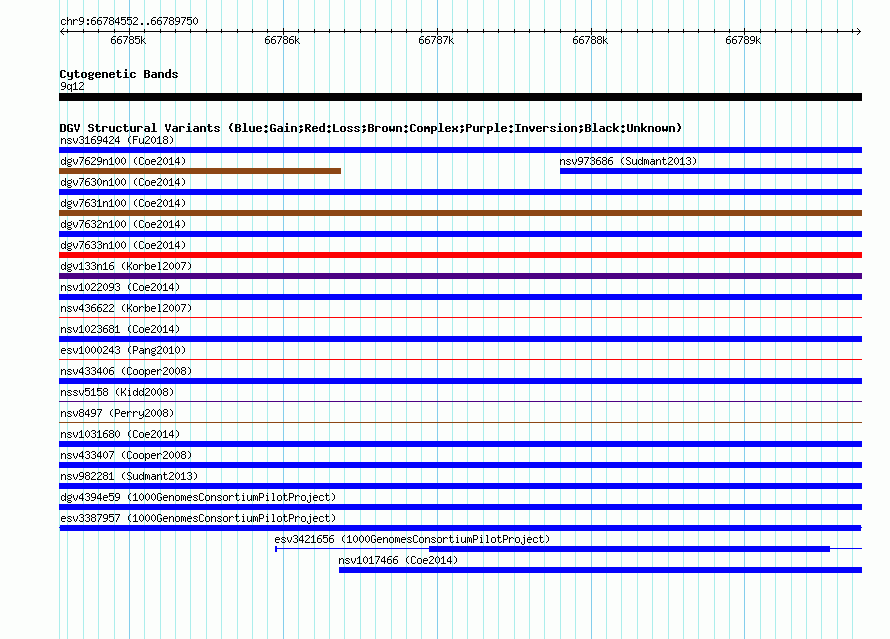Click the blue nsv1022093 gain bar
The height and width of the screenshot is (639, 890).
click(x=460, y=297)
